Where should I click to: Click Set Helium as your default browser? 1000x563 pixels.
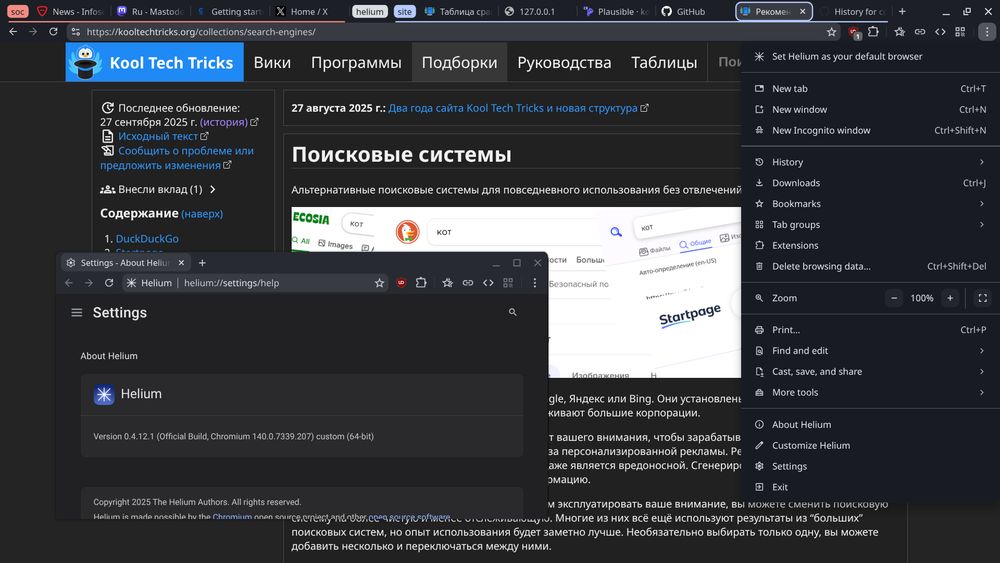(x=871, y=56)
